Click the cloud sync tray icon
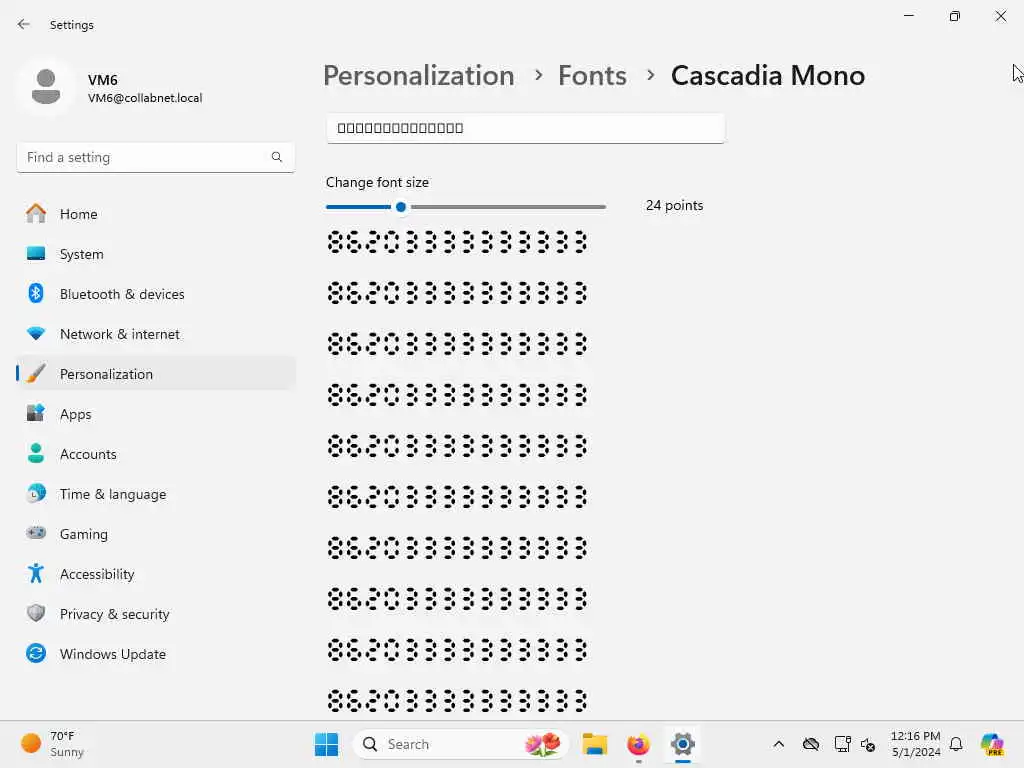1024x768 pixels. tap(811, 744)
